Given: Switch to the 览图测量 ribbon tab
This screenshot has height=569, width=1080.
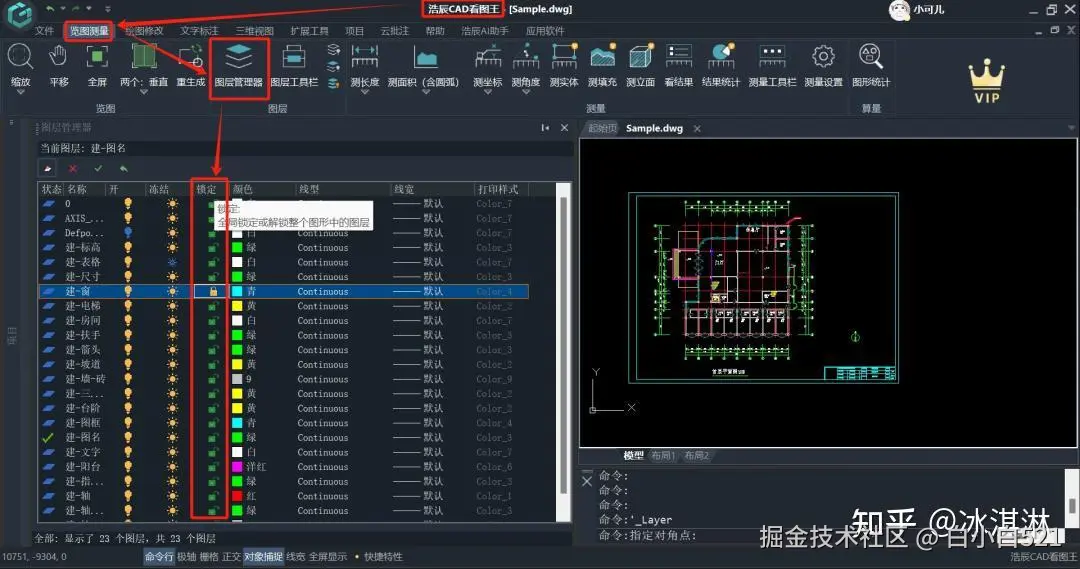Looking at the screenshot, I should tap(89, 31).
